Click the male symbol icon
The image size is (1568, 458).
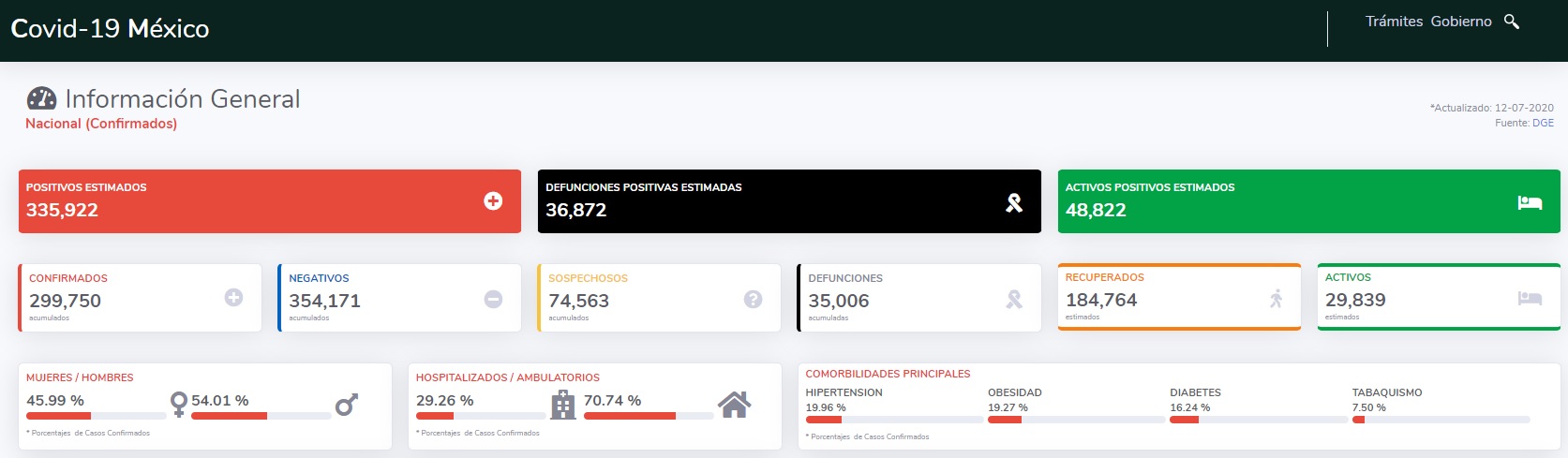pyautogui.click(x=347, y=405)
